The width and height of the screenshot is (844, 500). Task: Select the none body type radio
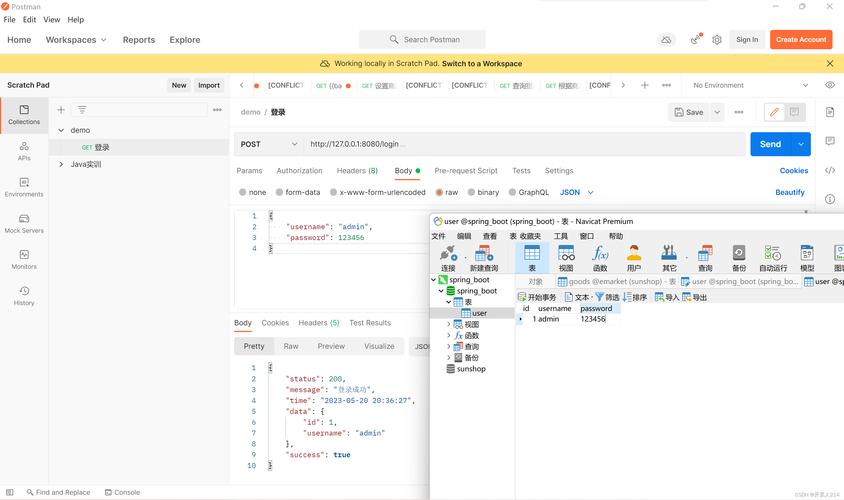pos(243,192)
